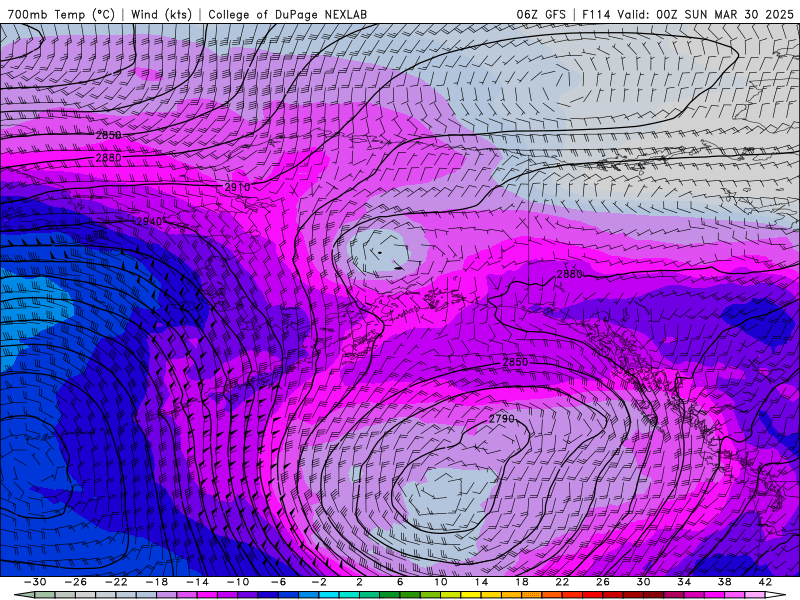800x600 pixels.
Task: Click the 14 color scale label
Action: [x=481, y=582]
